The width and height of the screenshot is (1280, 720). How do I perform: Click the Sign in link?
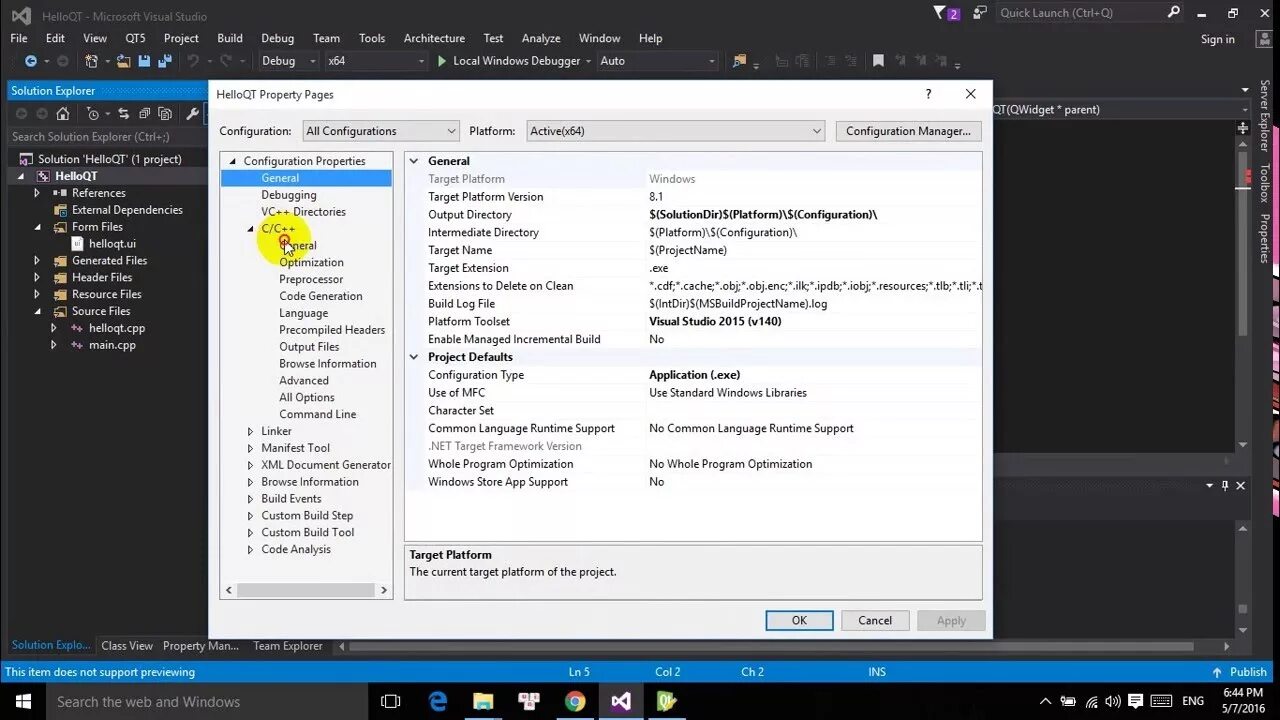click(1218, 39)
